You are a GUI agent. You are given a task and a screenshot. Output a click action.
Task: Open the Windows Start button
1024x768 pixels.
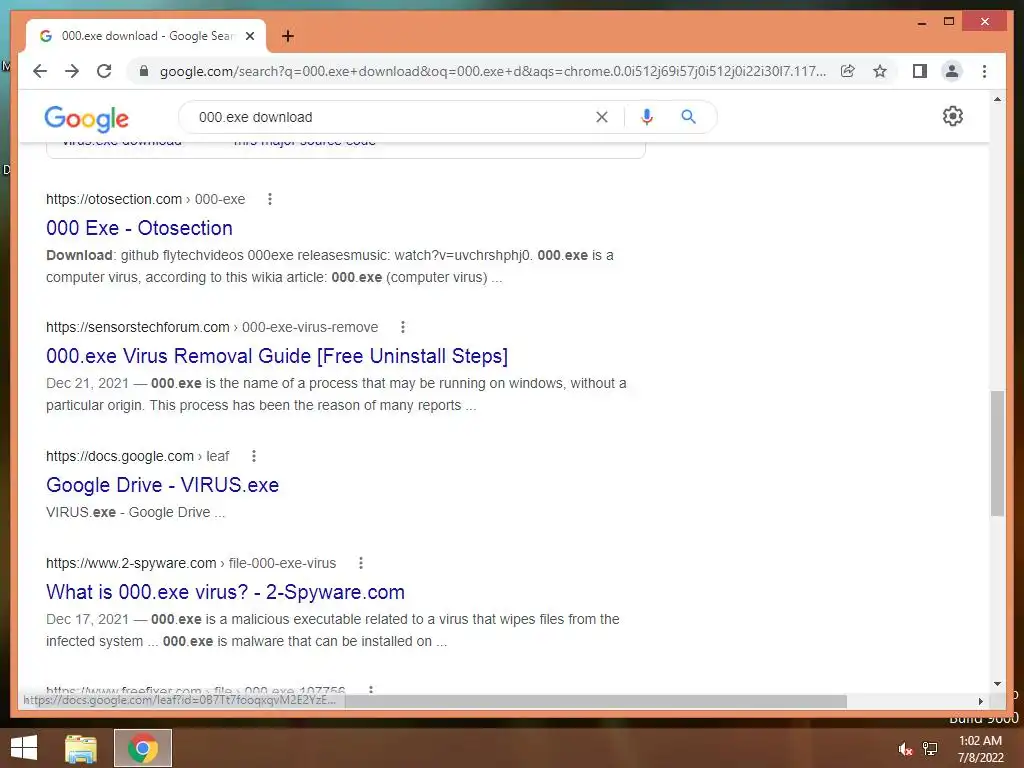pos(24,748)
